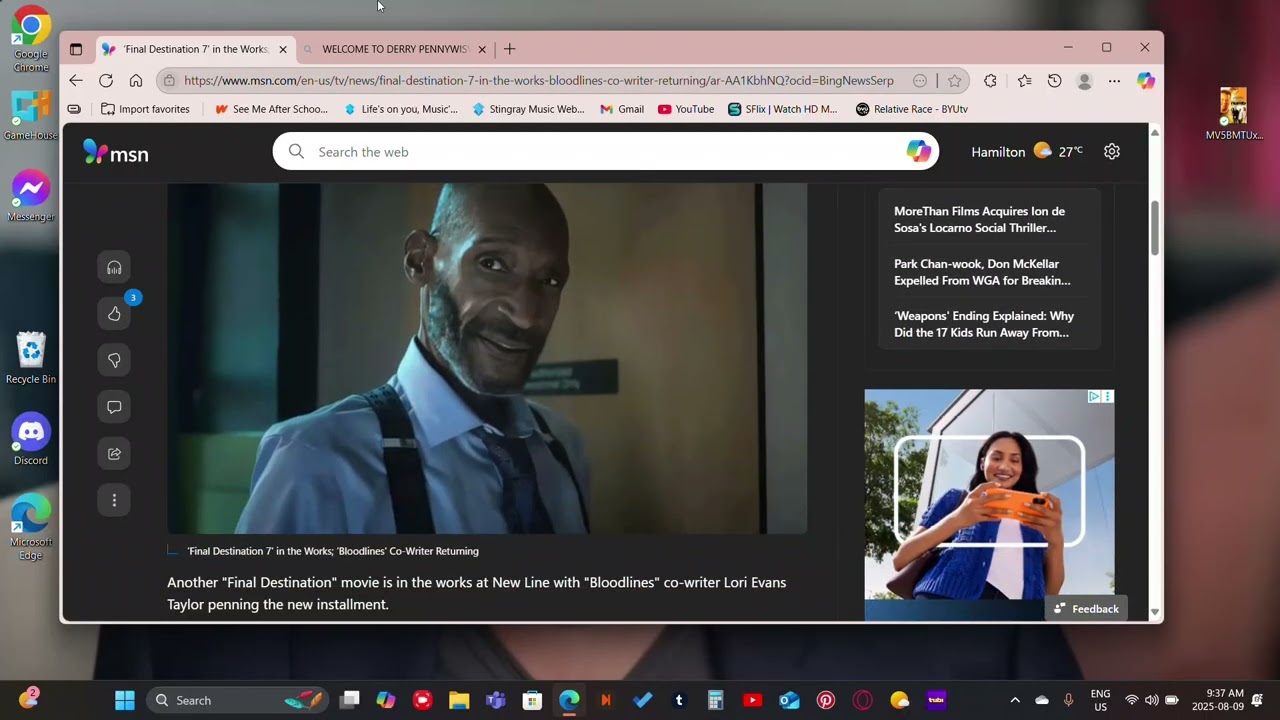Screen dimensions: 1280x720
Task: Open browser History icon
Action: click(1054, 81)
